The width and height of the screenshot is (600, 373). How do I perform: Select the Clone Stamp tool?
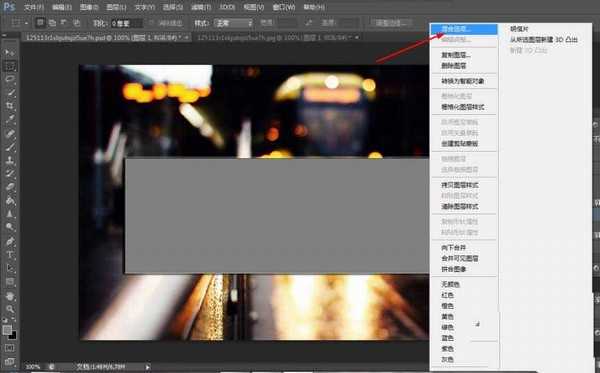click(x=10, y=160)
